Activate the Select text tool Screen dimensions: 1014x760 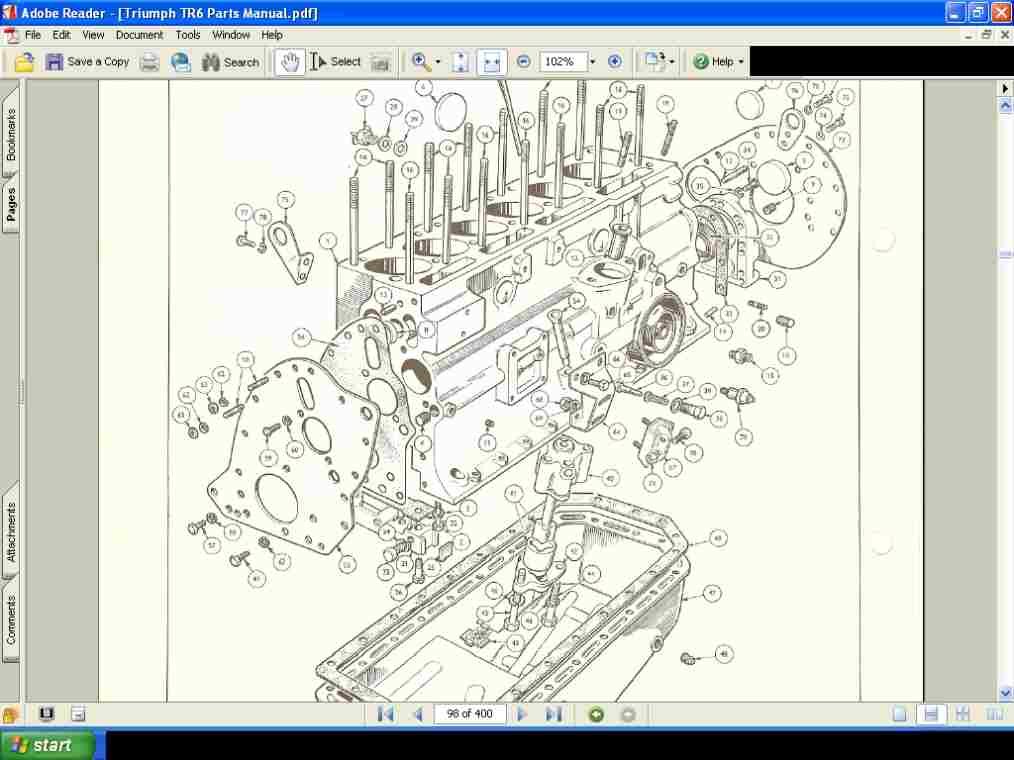(x=334, y=61)
